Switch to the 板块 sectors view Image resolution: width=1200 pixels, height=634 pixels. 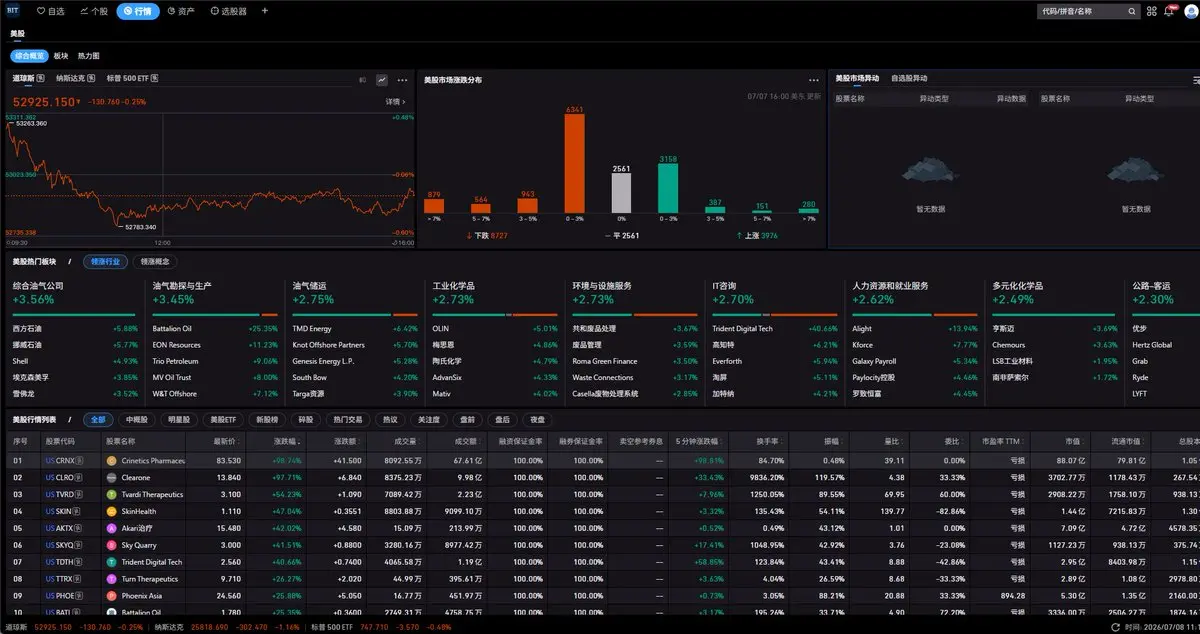point(61,56)
